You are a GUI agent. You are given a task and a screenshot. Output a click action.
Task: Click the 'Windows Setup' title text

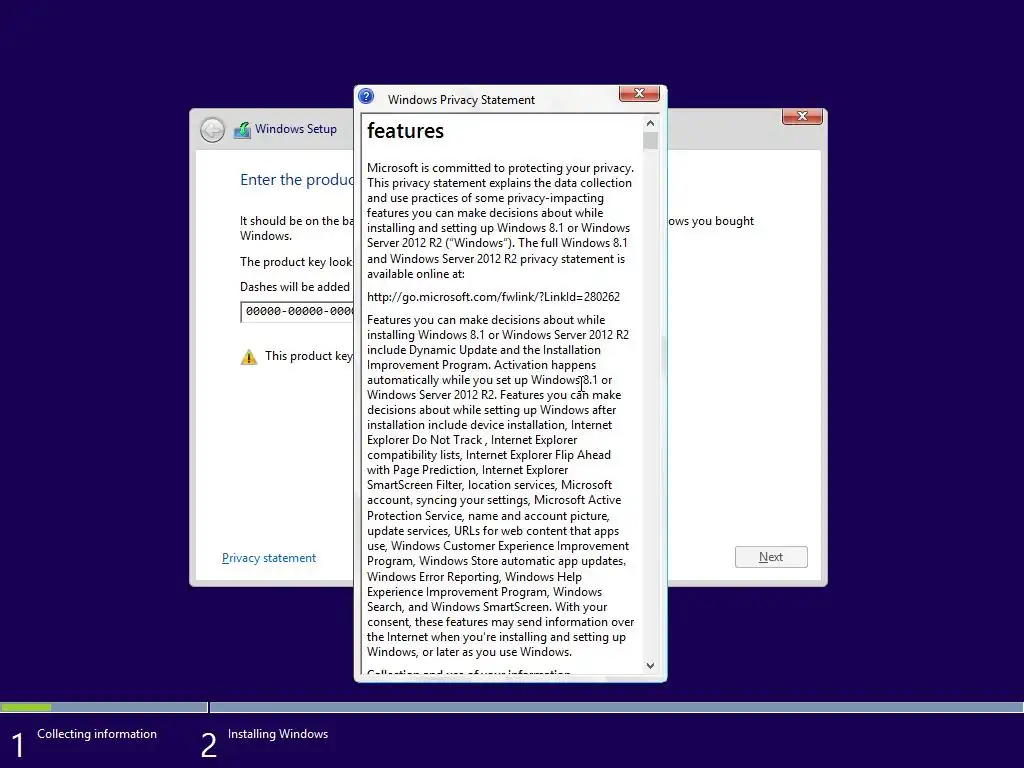(295, 129)
